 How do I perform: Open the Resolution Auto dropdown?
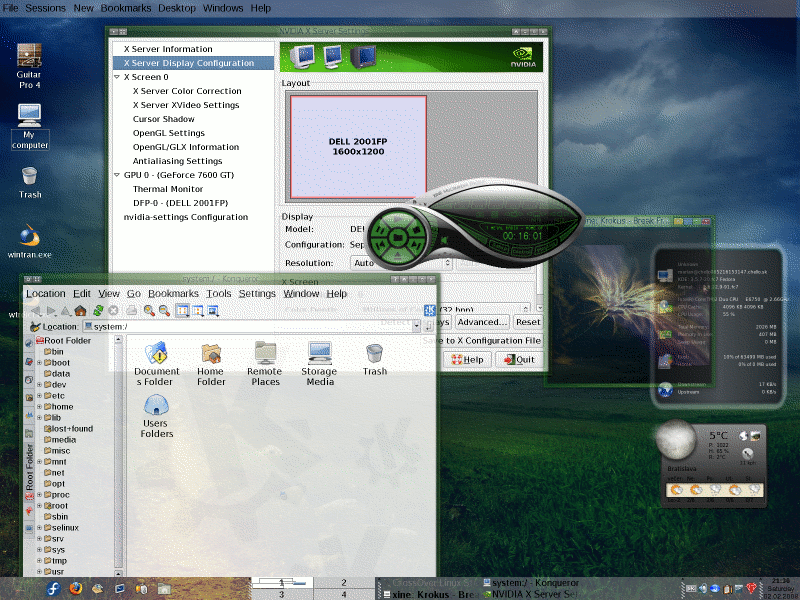pyautogui.click(x=402, y=263)
